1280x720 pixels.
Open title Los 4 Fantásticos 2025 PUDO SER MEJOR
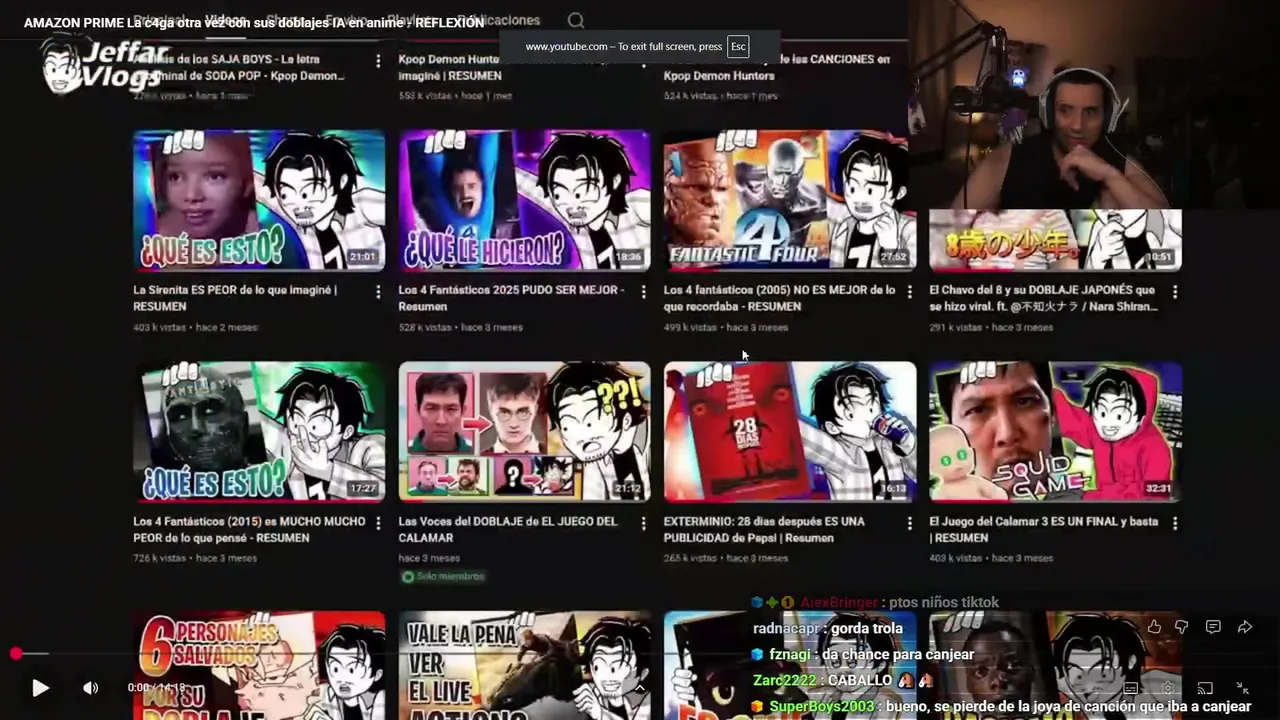(511, 298)
